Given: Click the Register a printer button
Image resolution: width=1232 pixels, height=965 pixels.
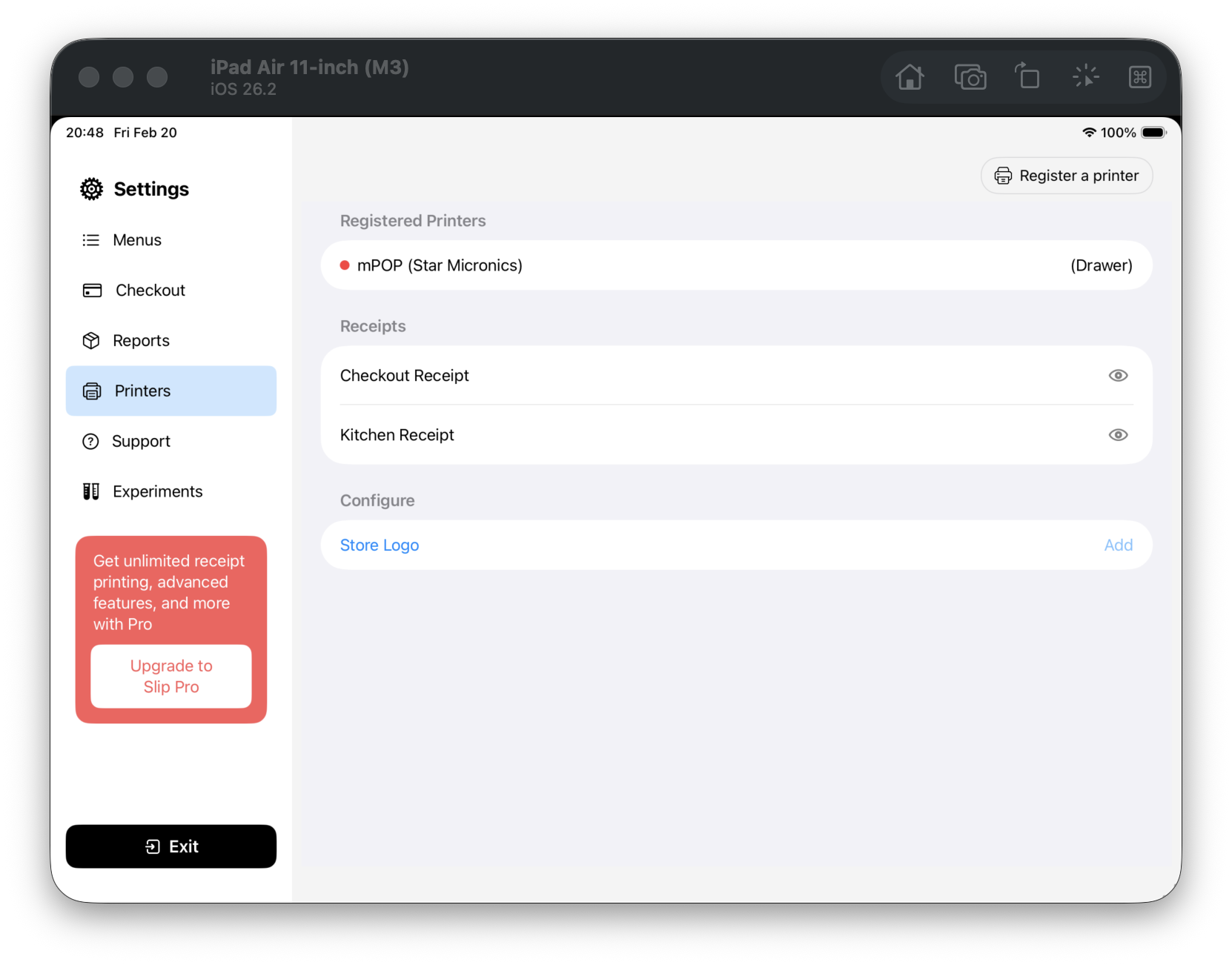Looking at the screenshot, I should [x=1067, y=176].
